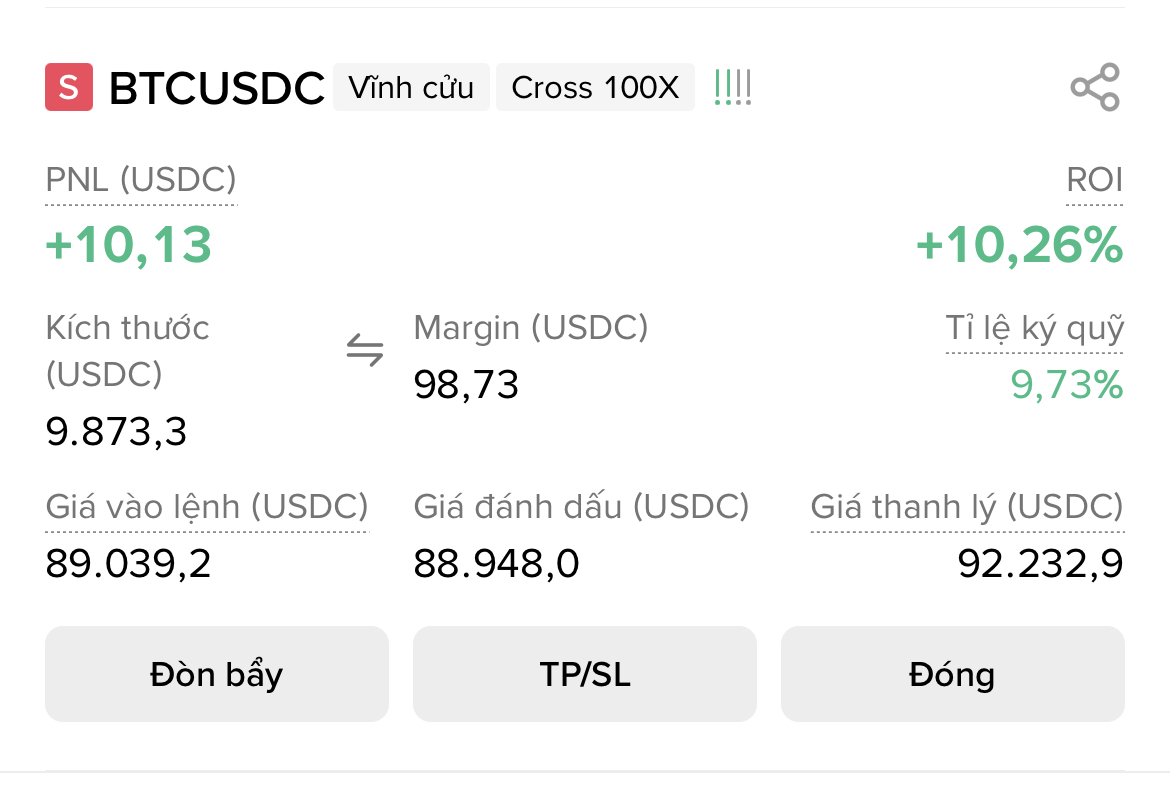The width and height of the screenshot is (1170, 795).
Task: Tap the Kích thước (USDC) size label
Action: (x=128, y=350)
